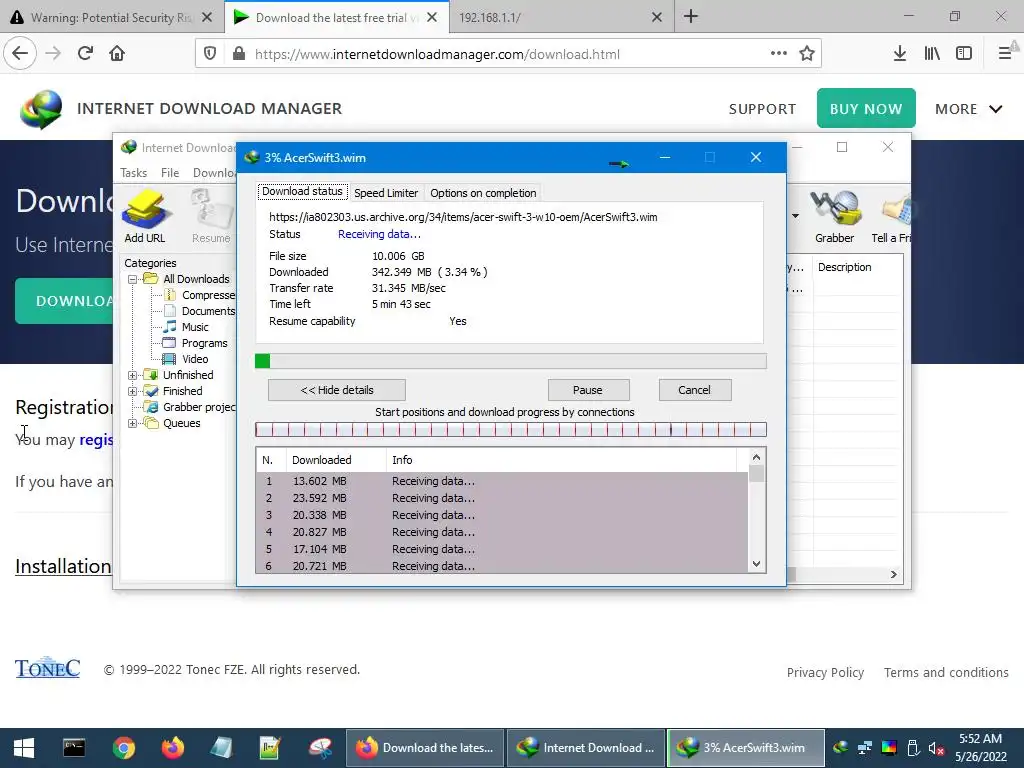Switch to Internet Download Manager taskbar window
This screenshot has width=1024, height=768.
tap(586, 748)
